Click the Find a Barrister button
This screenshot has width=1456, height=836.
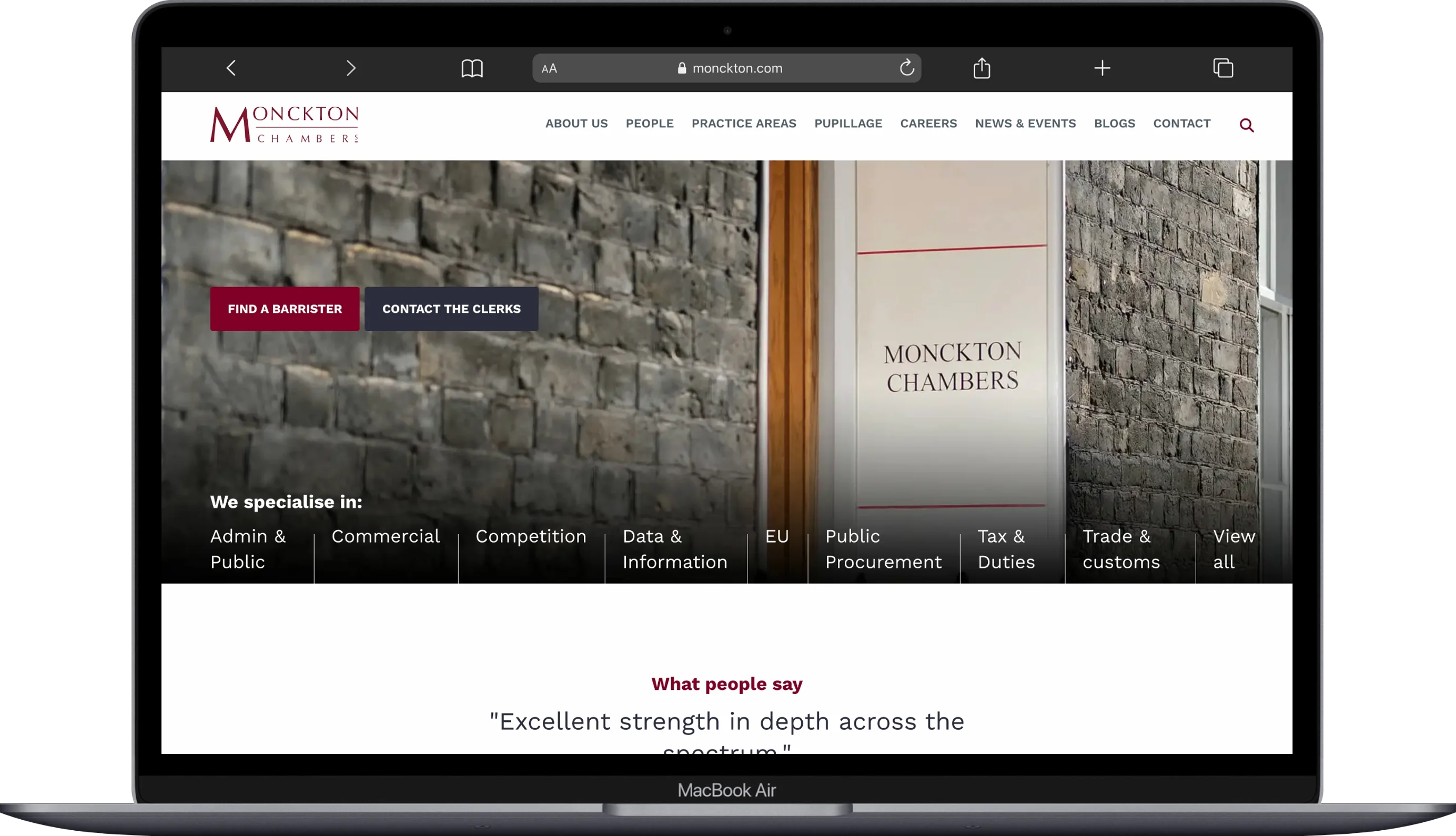[x=284, y=309]
